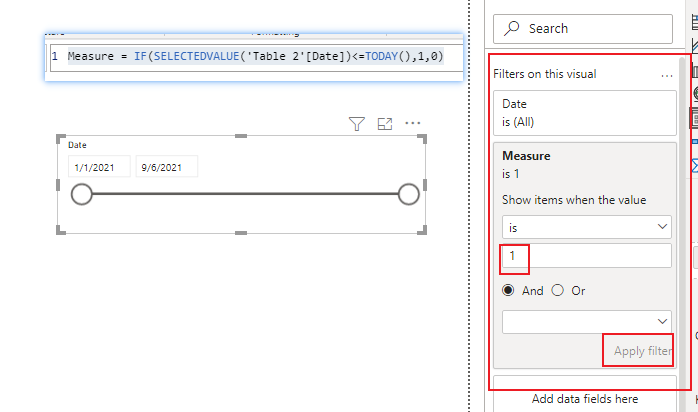Click the start date field 1/1/2021

99,167
